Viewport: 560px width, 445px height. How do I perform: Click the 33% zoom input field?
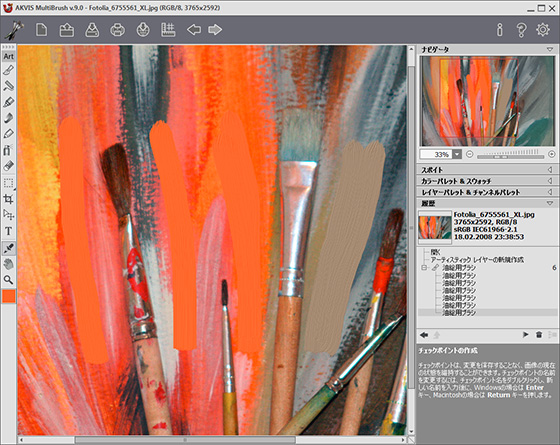pos(436,154)
